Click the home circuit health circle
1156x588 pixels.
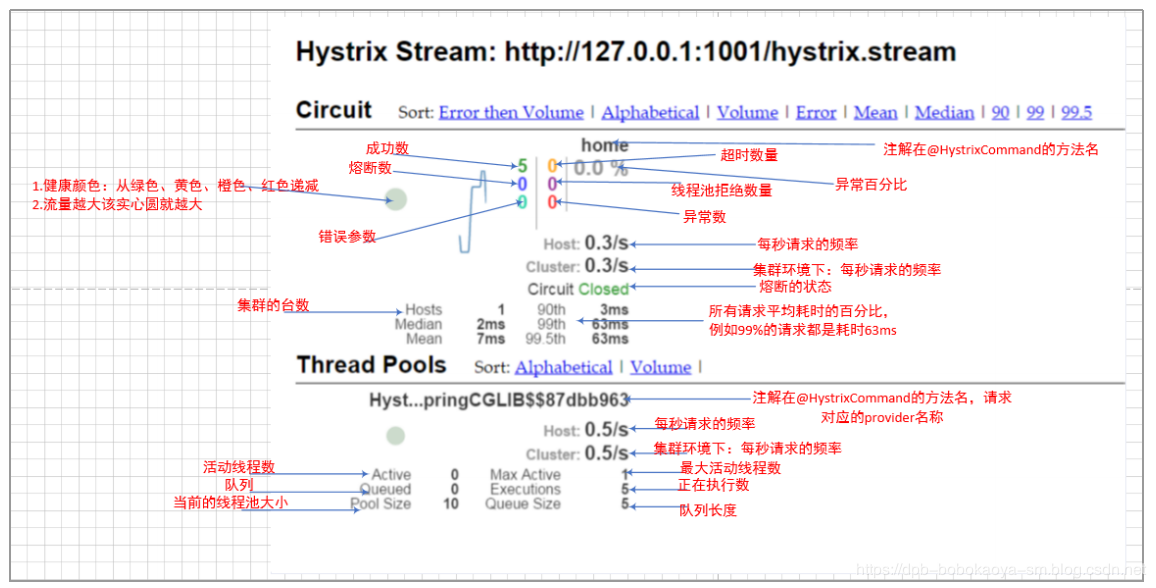[x=397, y=199]
